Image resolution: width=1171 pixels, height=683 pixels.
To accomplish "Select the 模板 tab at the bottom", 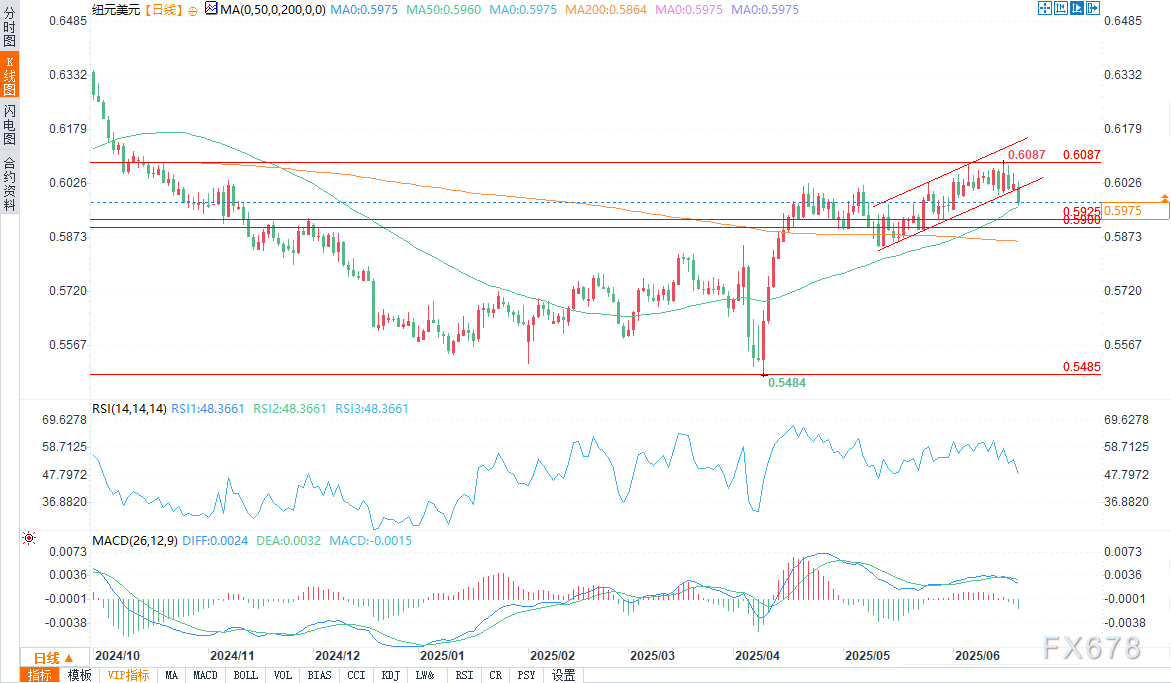I will click(79, 675).
